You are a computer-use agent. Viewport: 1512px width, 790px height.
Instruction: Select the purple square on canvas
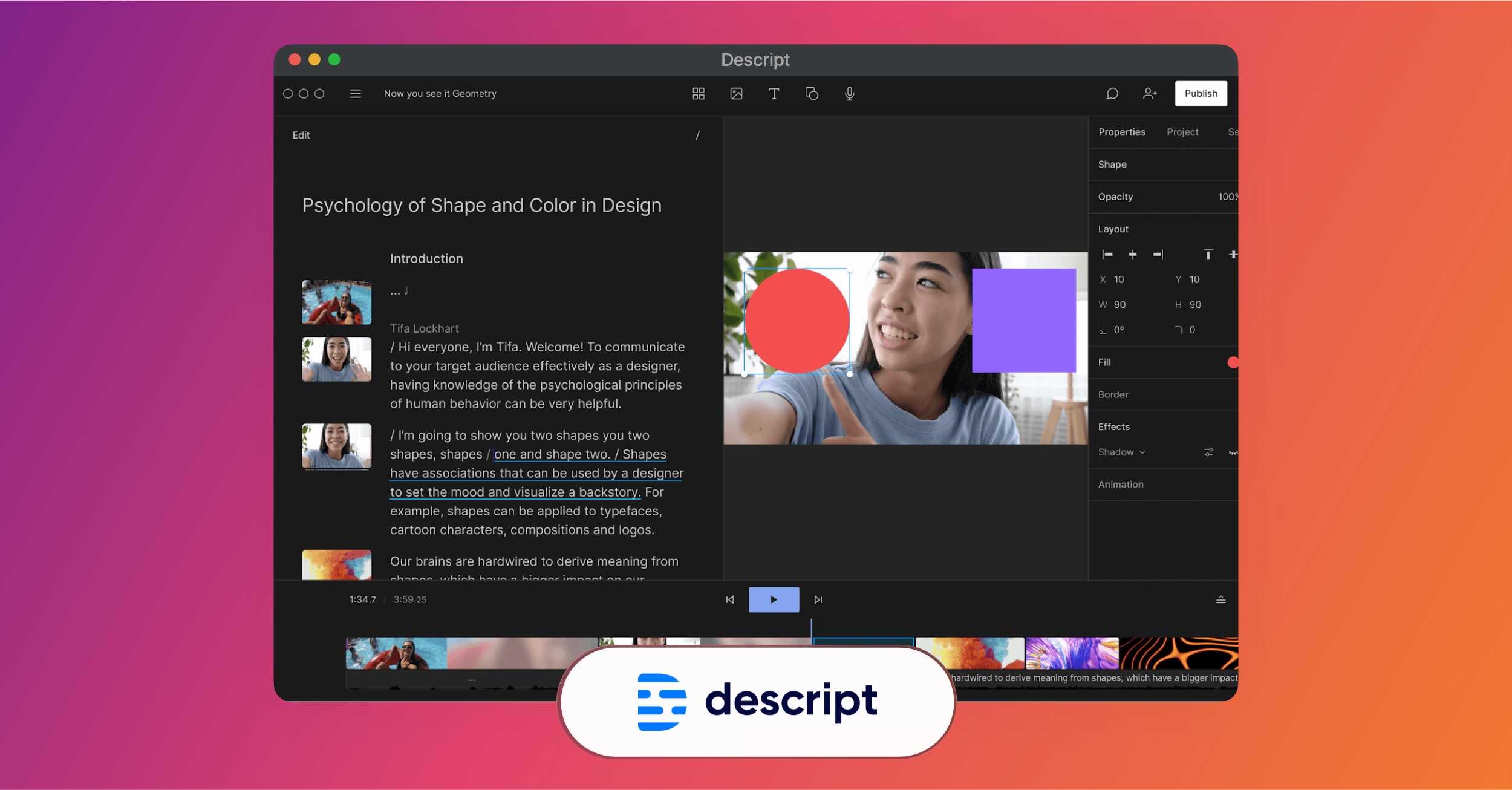tap(1023, 321)
